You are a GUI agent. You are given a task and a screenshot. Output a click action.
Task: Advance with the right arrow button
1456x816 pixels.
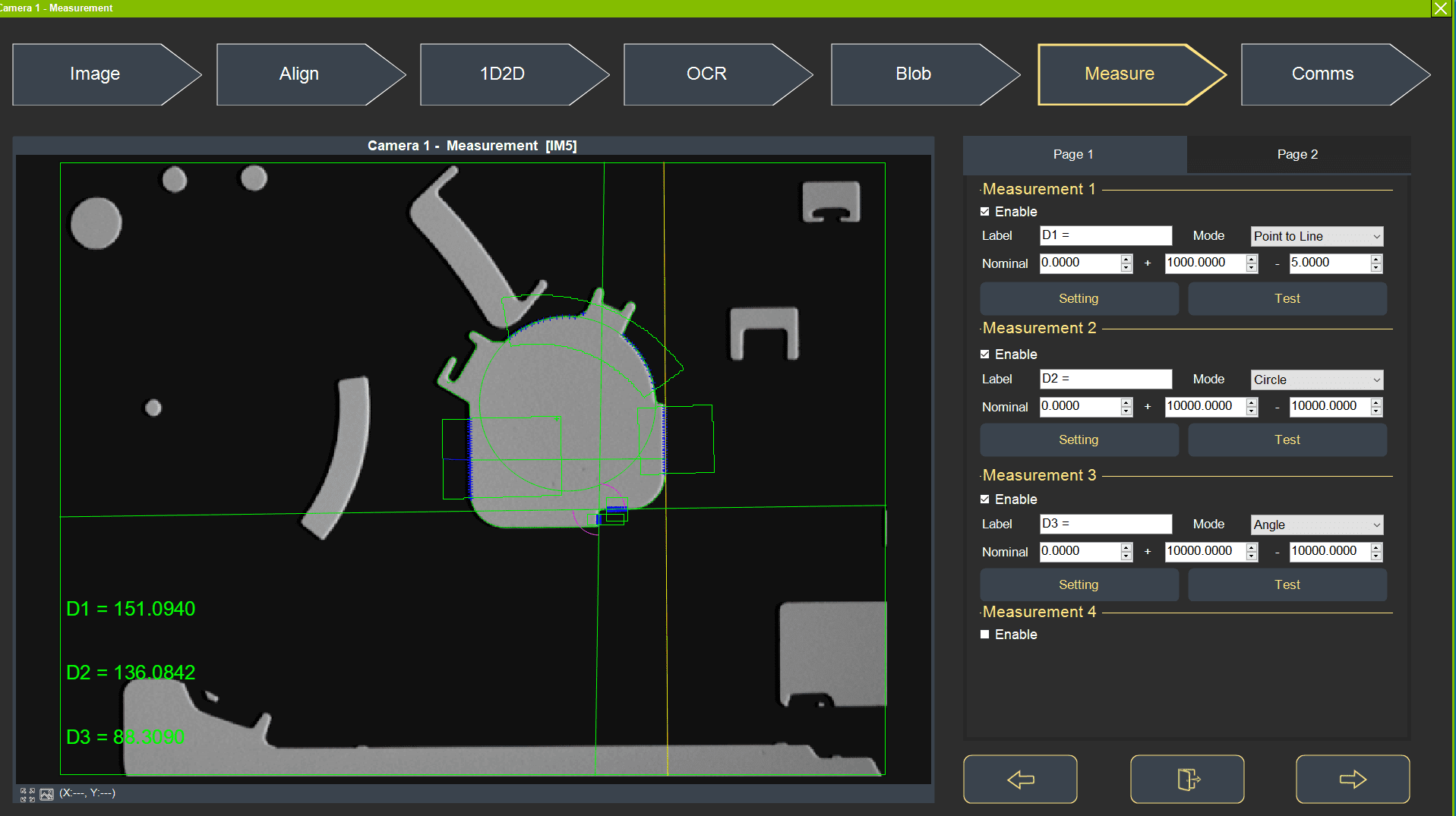1353,779
